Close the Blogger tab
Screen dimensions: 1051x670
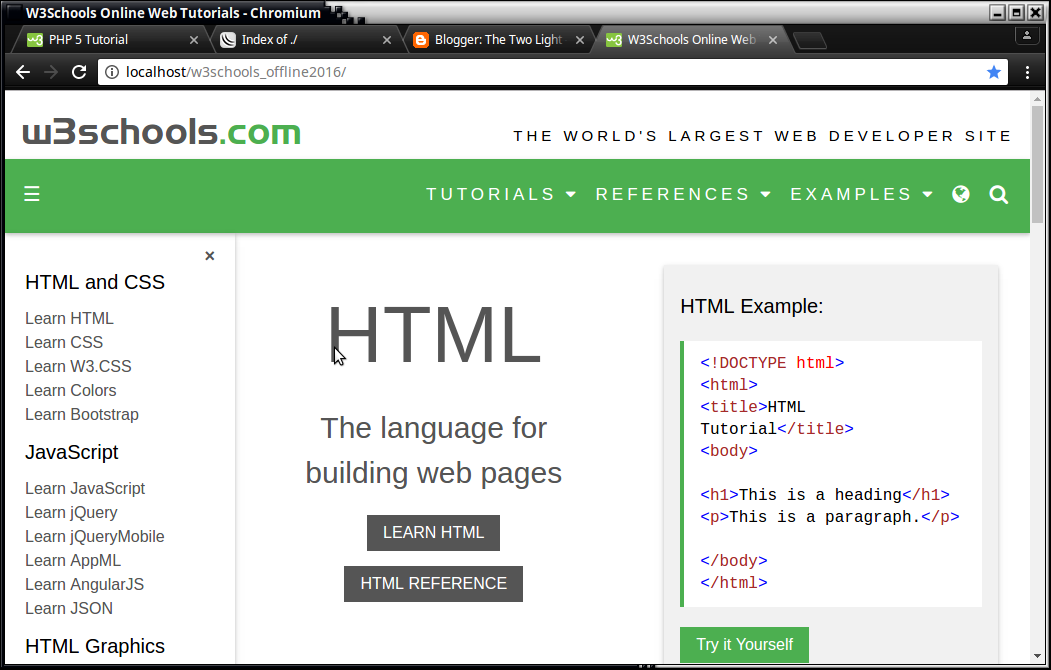click(580, 40)
